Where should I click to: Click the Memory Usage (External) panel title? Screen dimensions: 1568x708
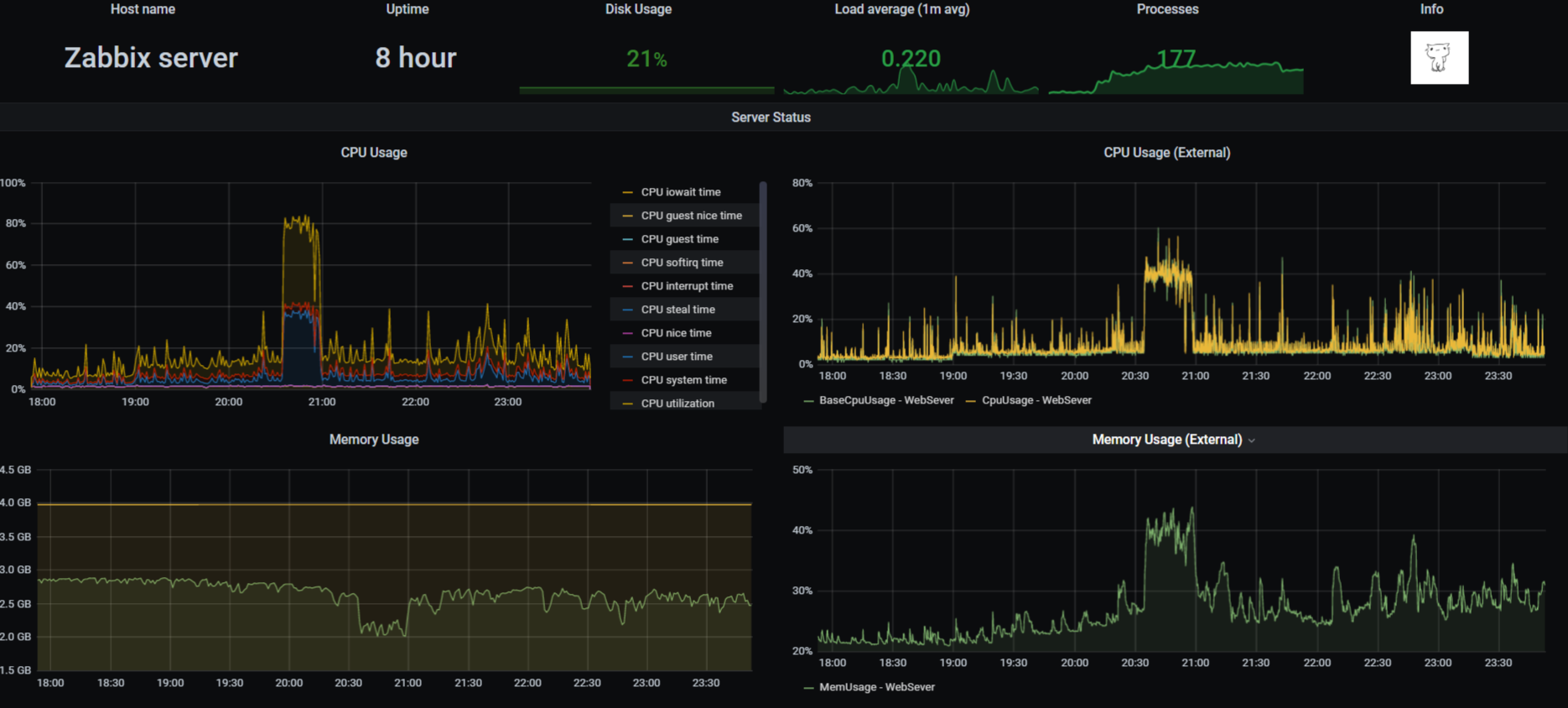[1166, 440]
